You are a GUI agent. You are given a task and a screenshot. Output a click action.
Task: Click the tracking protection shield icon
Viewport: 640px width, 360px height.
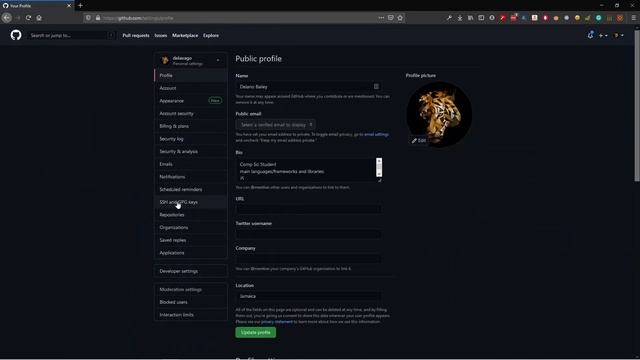(x=88, y=18)
